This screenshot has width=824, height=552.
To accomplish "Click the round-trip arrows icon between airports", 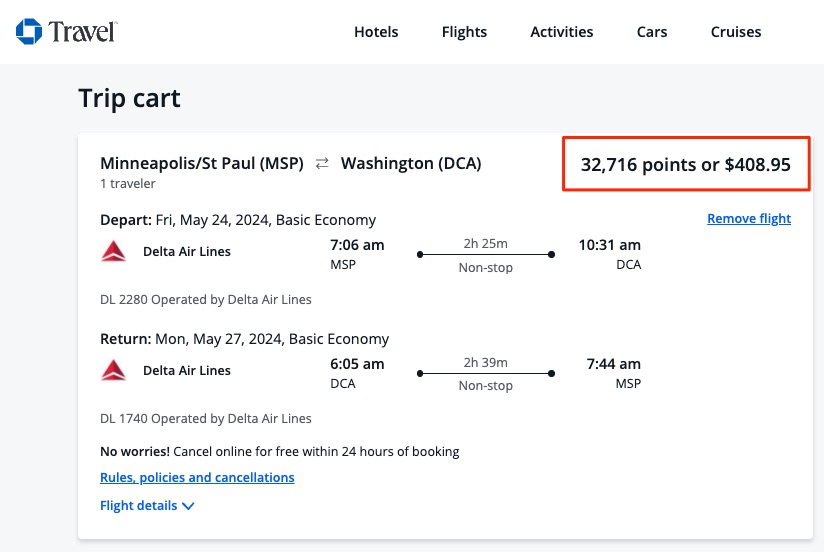I will (x=322, y=163).
